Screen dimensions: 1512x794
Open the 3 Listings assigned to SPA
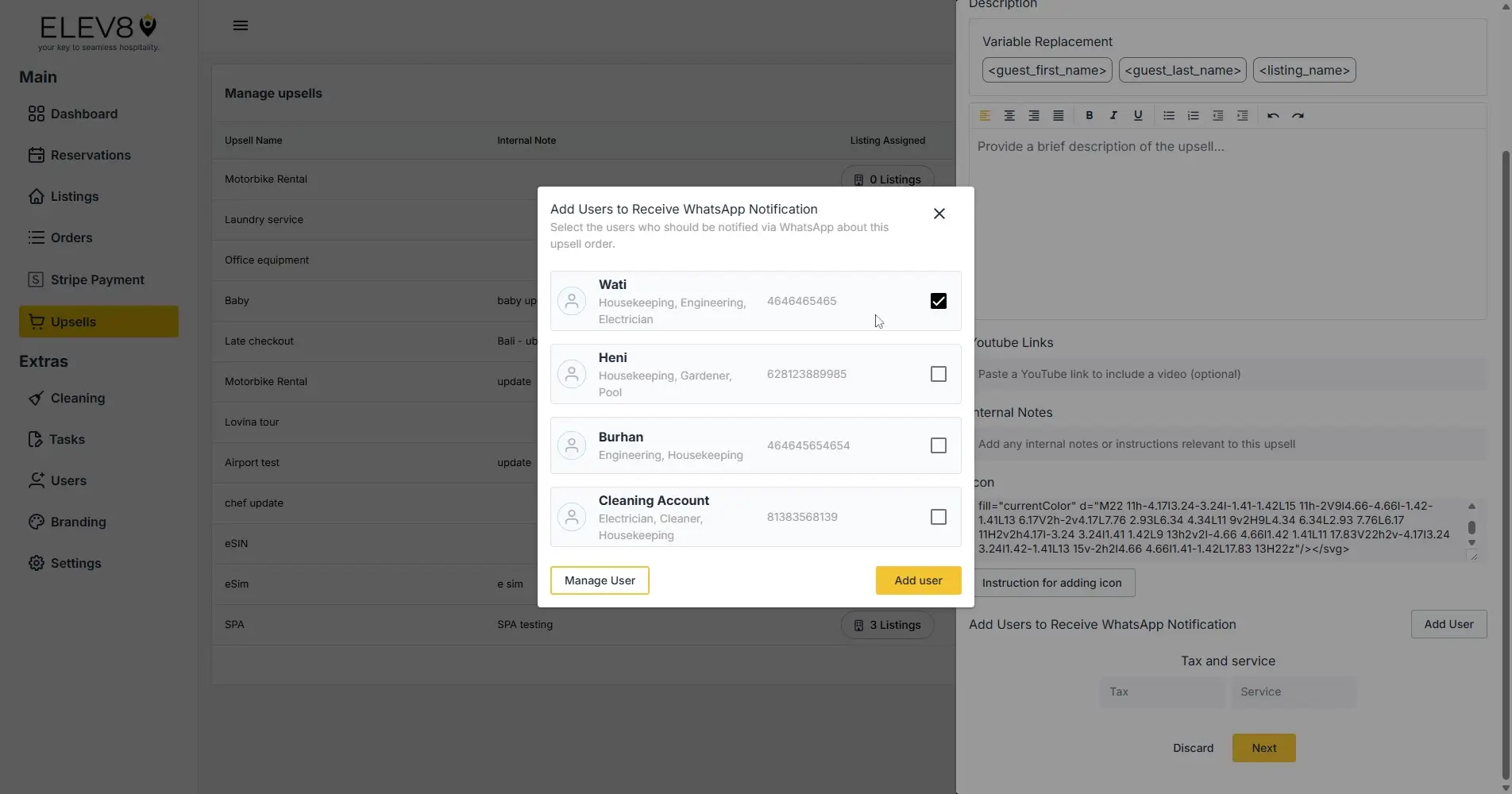887,625
